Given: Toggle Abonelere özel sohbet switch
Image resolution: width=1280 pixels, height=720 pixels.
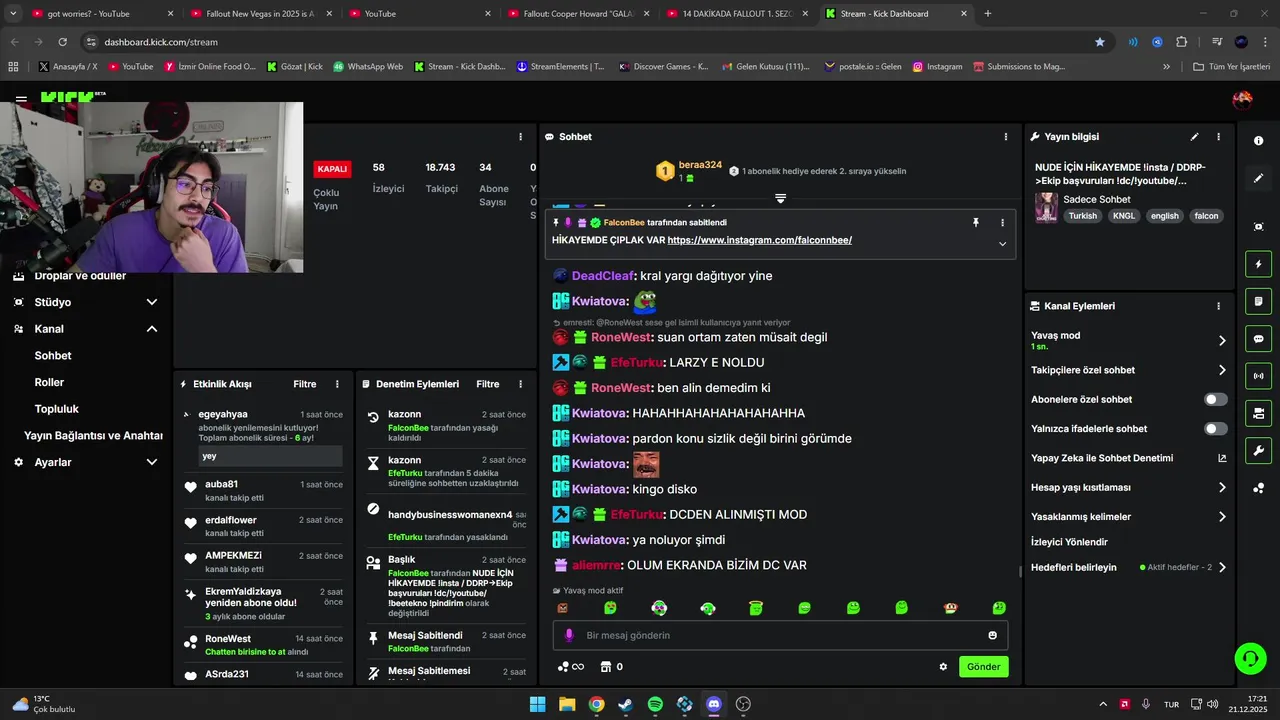Looking at the screenshot, I should [1215, 399].
